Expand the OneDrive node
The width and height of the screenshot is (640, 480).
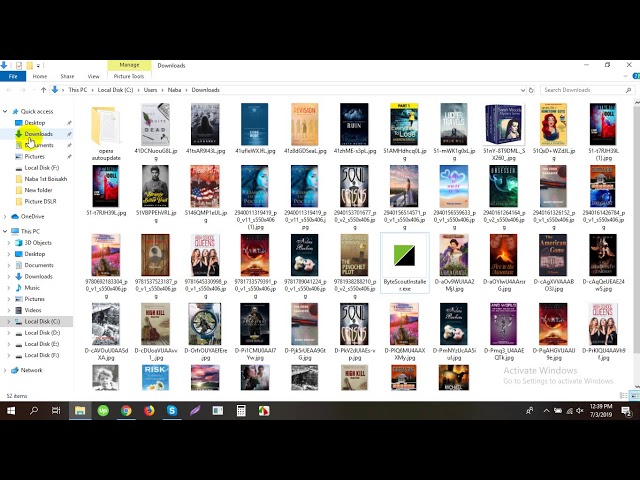[5, 216]
